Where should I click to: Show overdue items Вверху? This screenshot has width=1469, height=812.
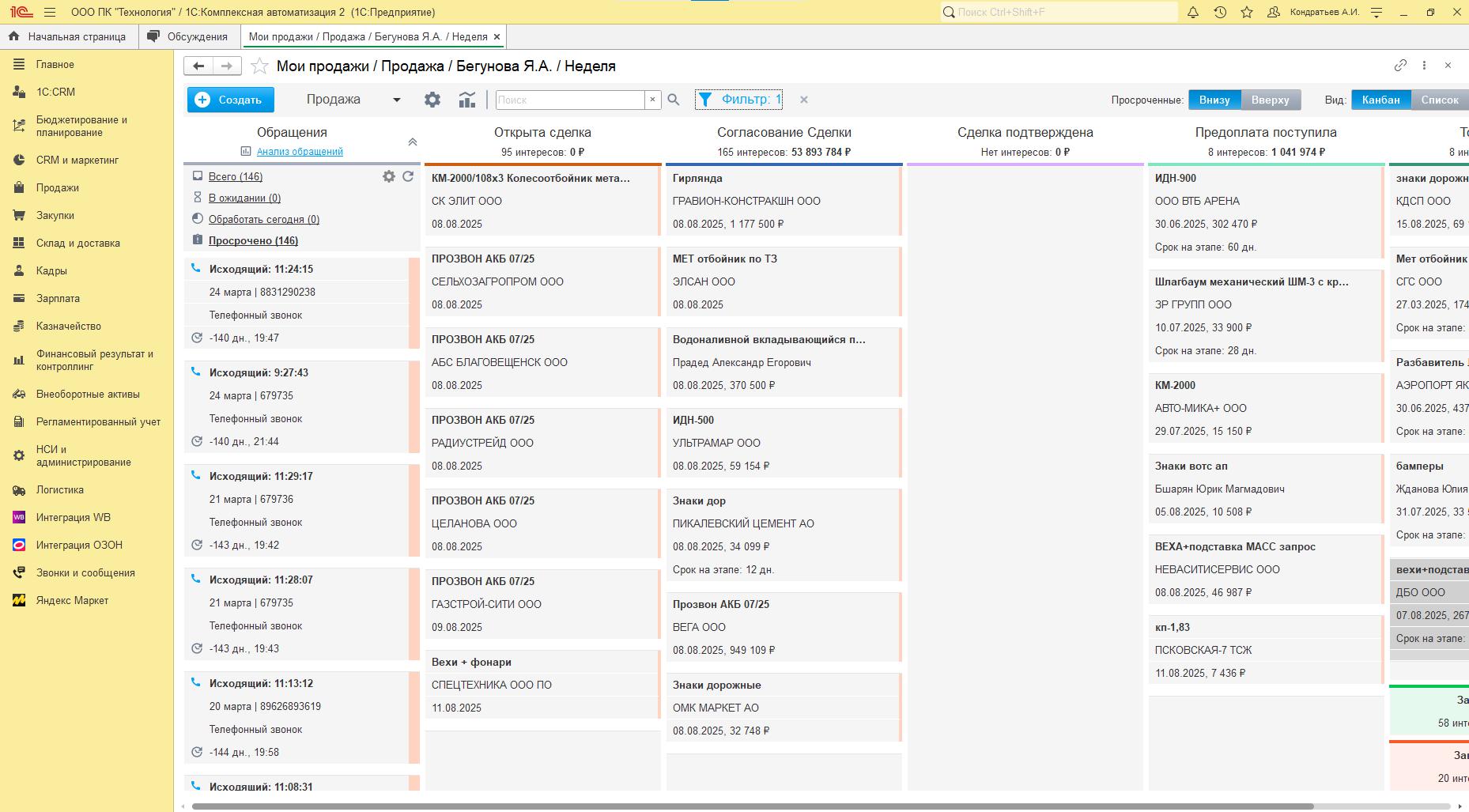pyautogui.click(x=1270, y=100)
